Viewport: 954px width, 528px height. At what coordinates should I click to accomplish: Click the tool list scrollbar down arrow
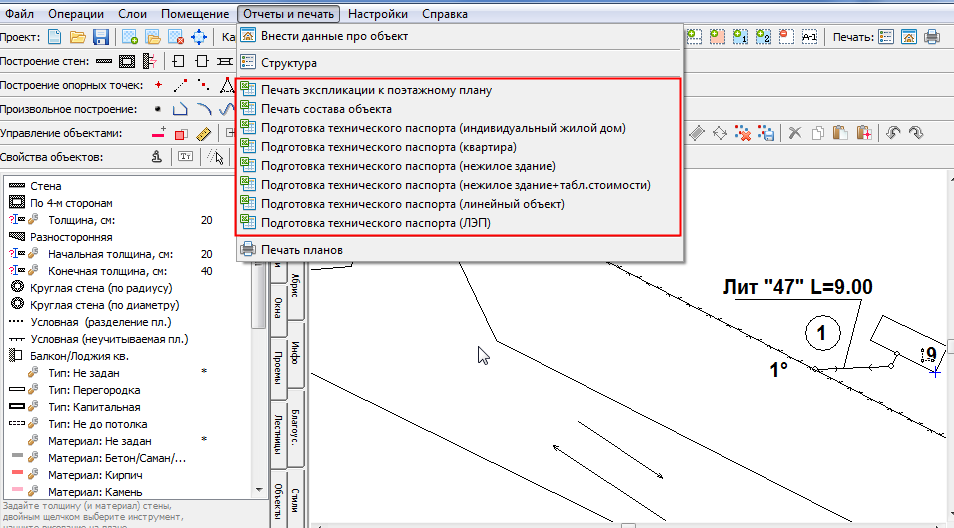pos(259,490)
